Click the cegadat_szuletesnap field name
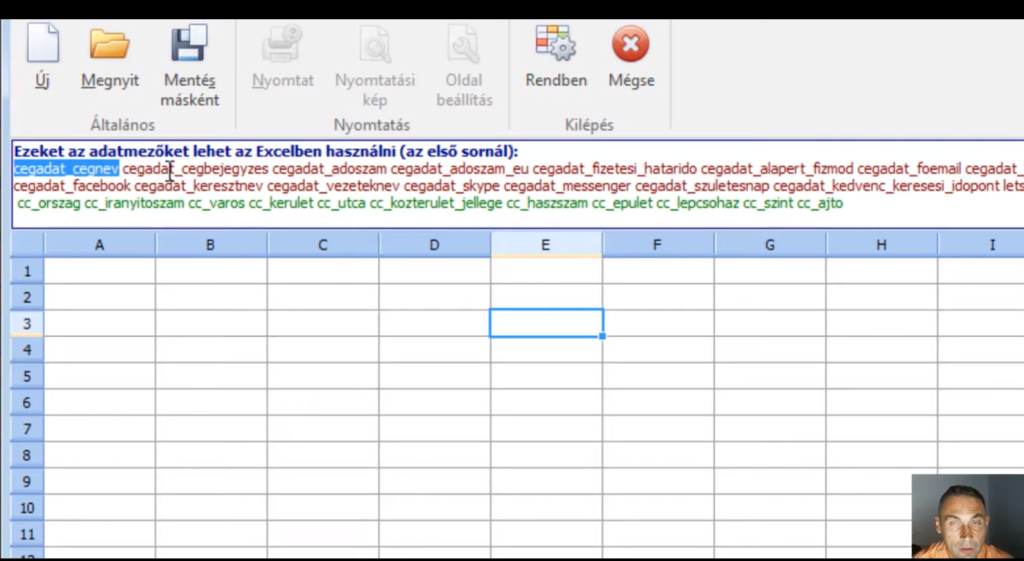The width and height of the screenshot is (1024, 561). tap(702, 186)
